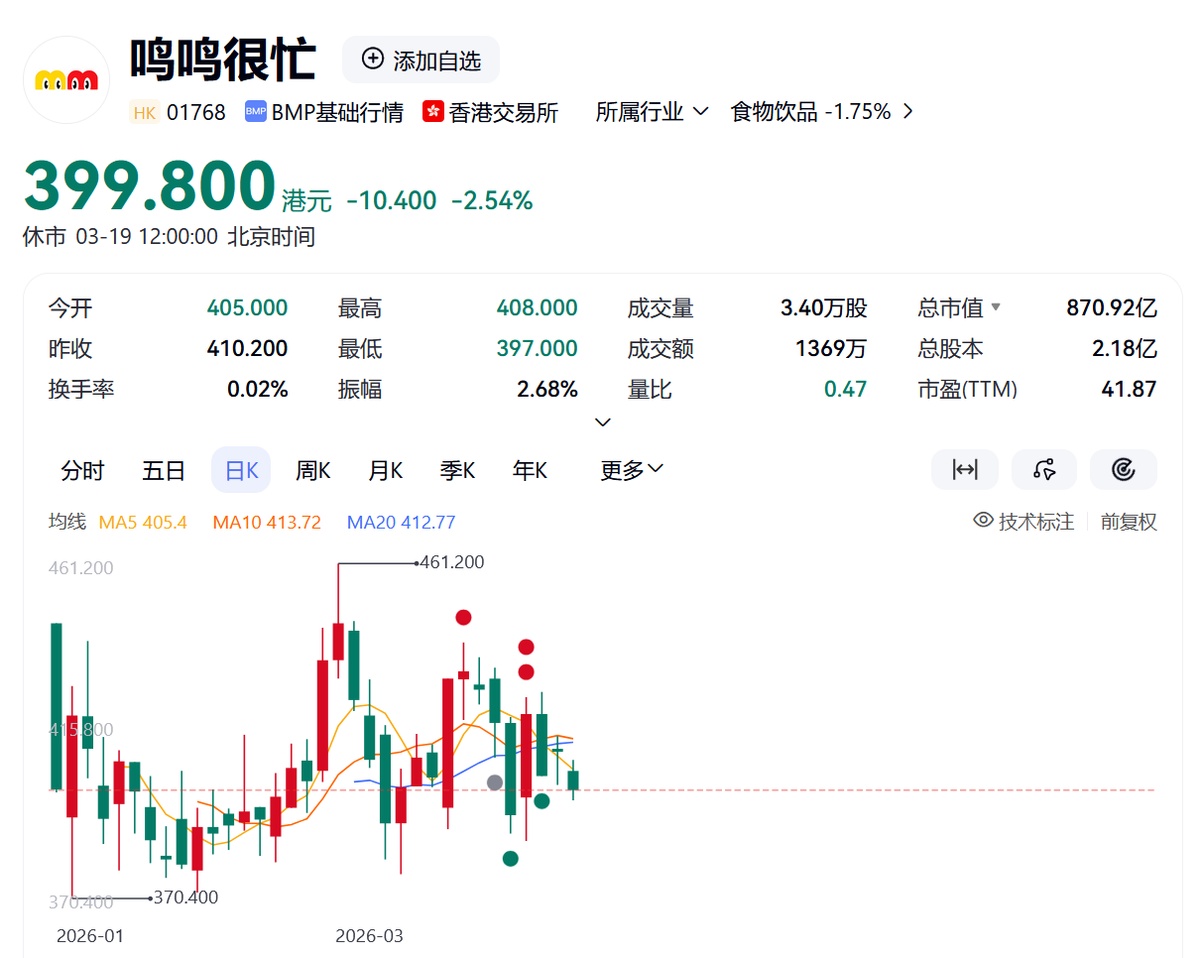Click the 成交量 3.40万股 value
Image resolution: width=1200 pixels, height=958 pixels.
(824, 308)
